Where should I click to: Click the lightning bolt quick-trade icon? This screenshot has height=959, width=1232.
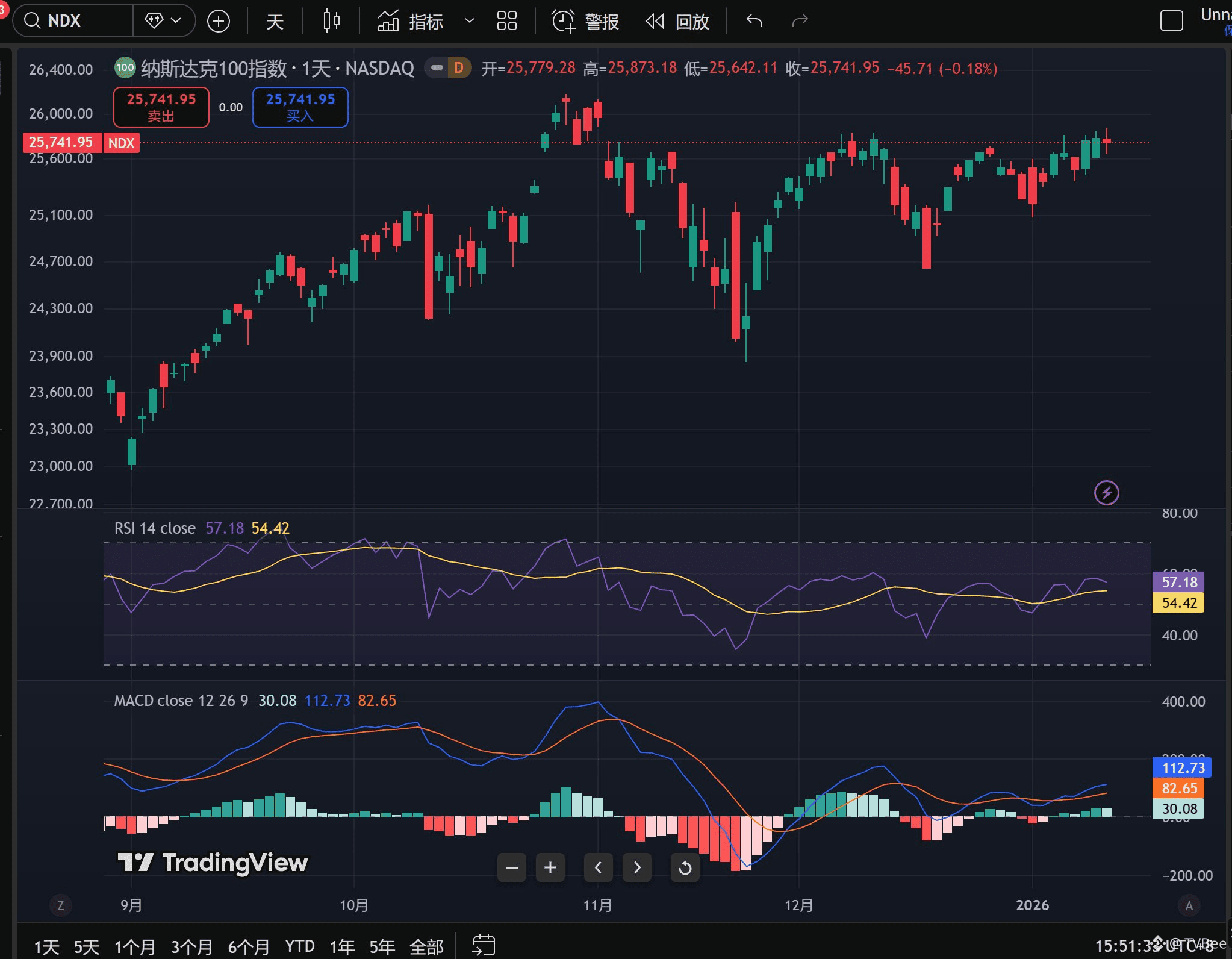coord(1106,493)
